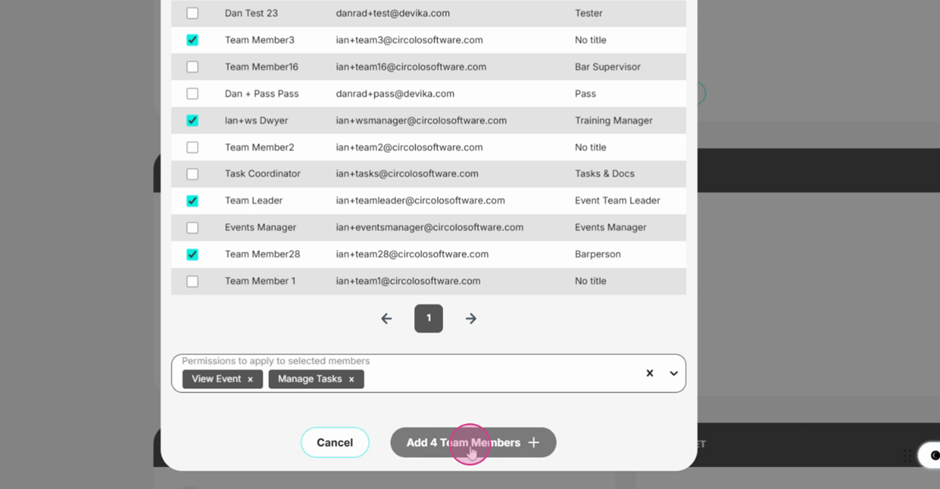Uncheck the Team Member28 checkbox
Image resolution: width=940 pixels, height=489 pixels.
(192, 255)
